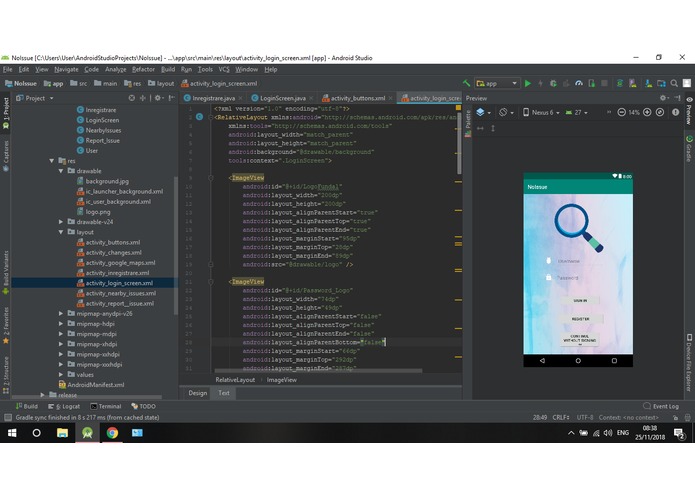Viewport: 695px width, 494px height.
Task: Run the app with green play button
Action: pyautogui.click(x=527, y=83)
